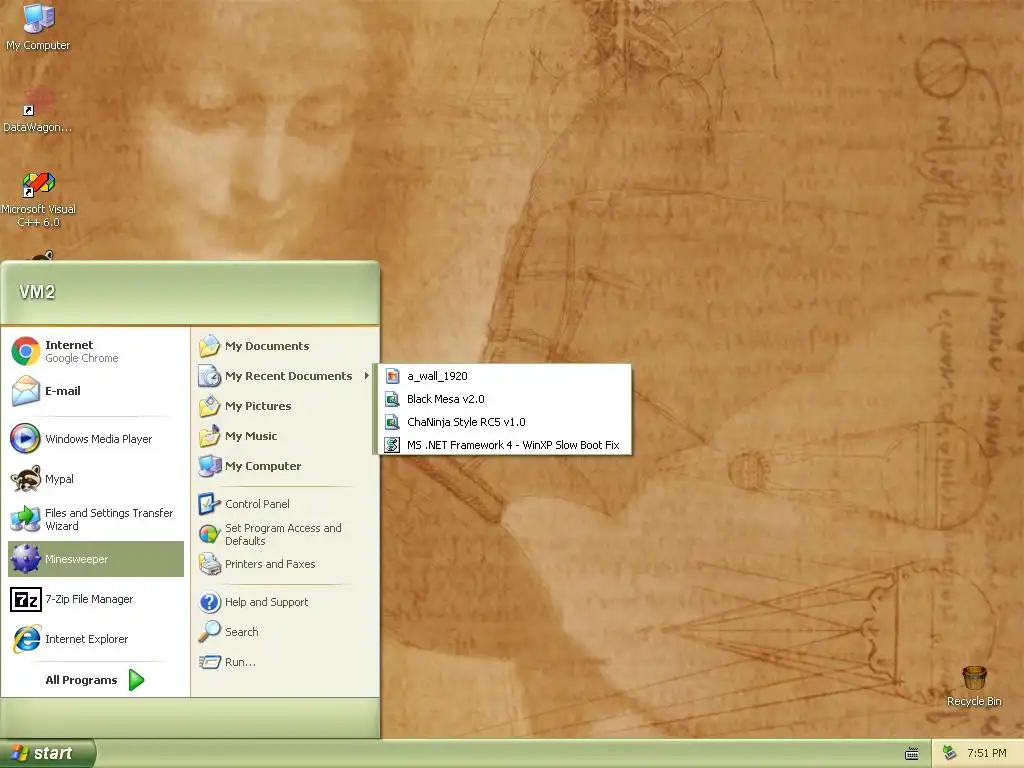Expand My Recent Documents arrow
Screen dimensions: 1024x768
[x=366, y=376]
